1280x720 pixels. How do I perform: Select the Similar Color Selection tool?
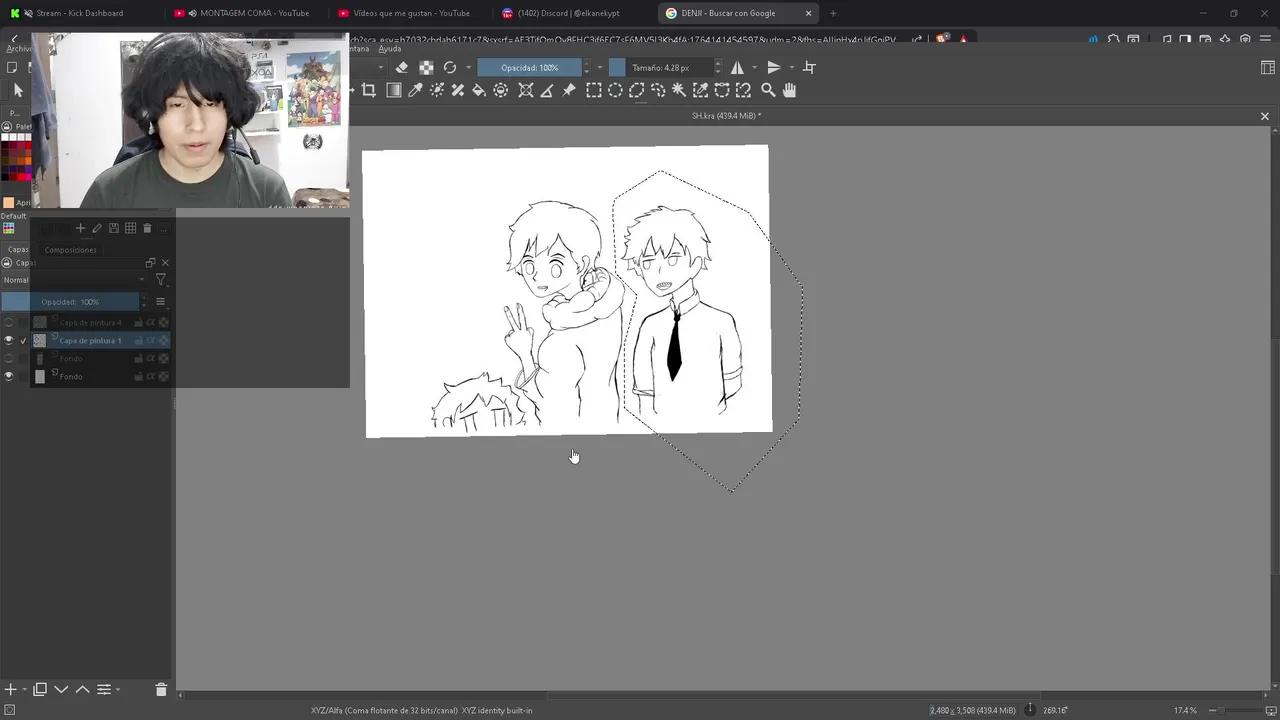click(700, 90)
